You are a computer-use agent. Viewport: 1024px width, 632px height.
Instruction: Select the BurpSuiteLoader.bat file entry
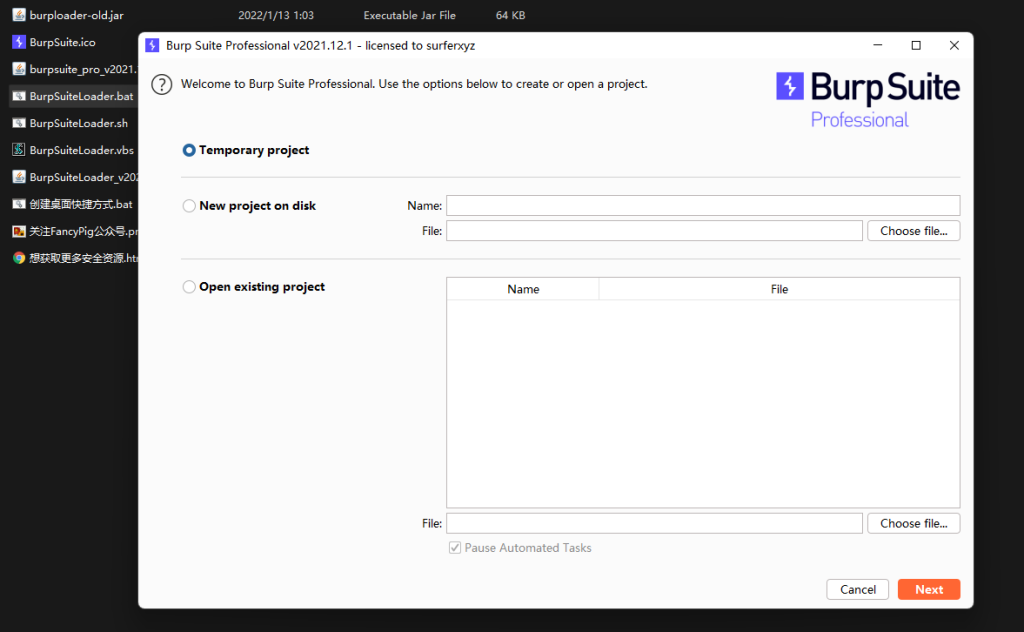(x=80, y=96)
